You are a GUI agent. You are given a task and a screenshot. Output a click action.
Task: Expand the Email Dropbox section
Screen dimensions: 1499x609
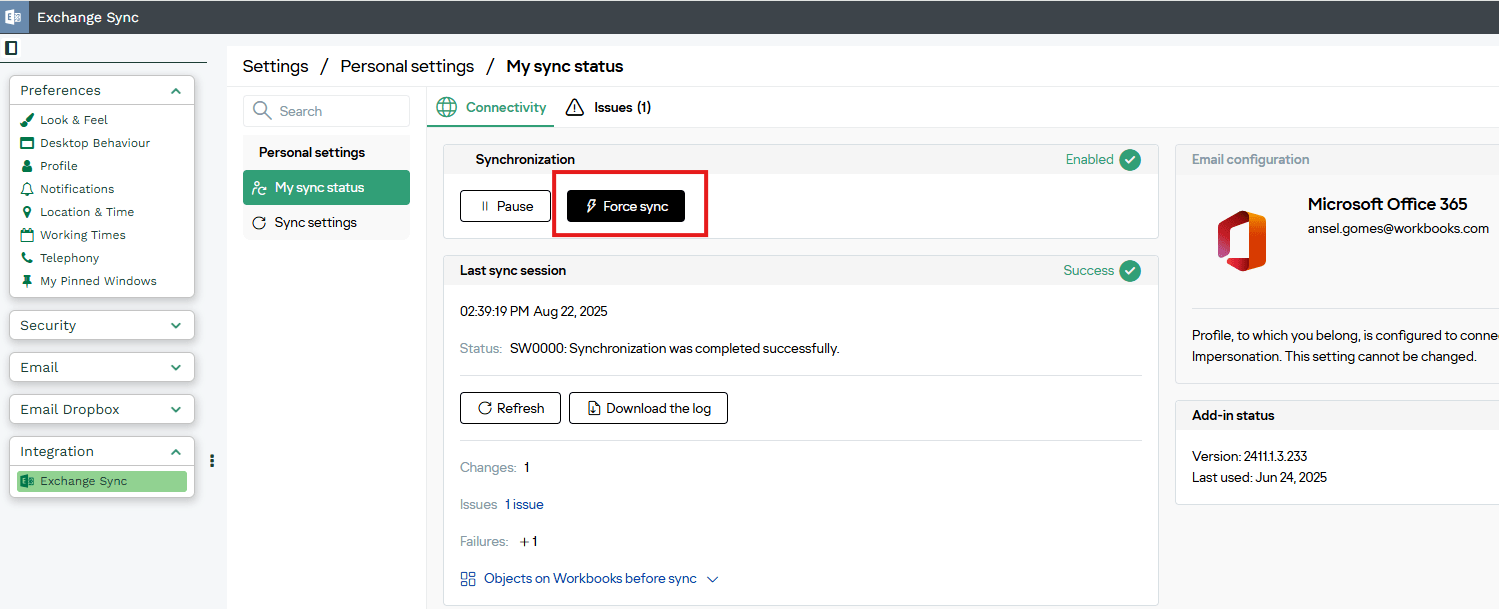[176, 410]
